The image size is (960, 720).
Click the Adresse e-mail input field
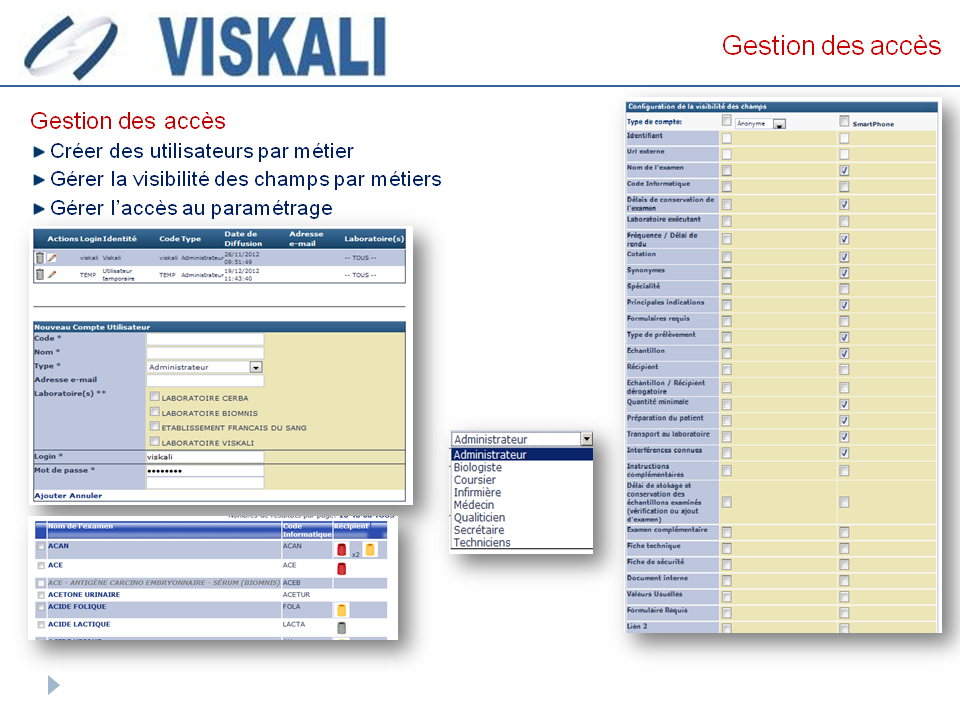tap(205, 381)
